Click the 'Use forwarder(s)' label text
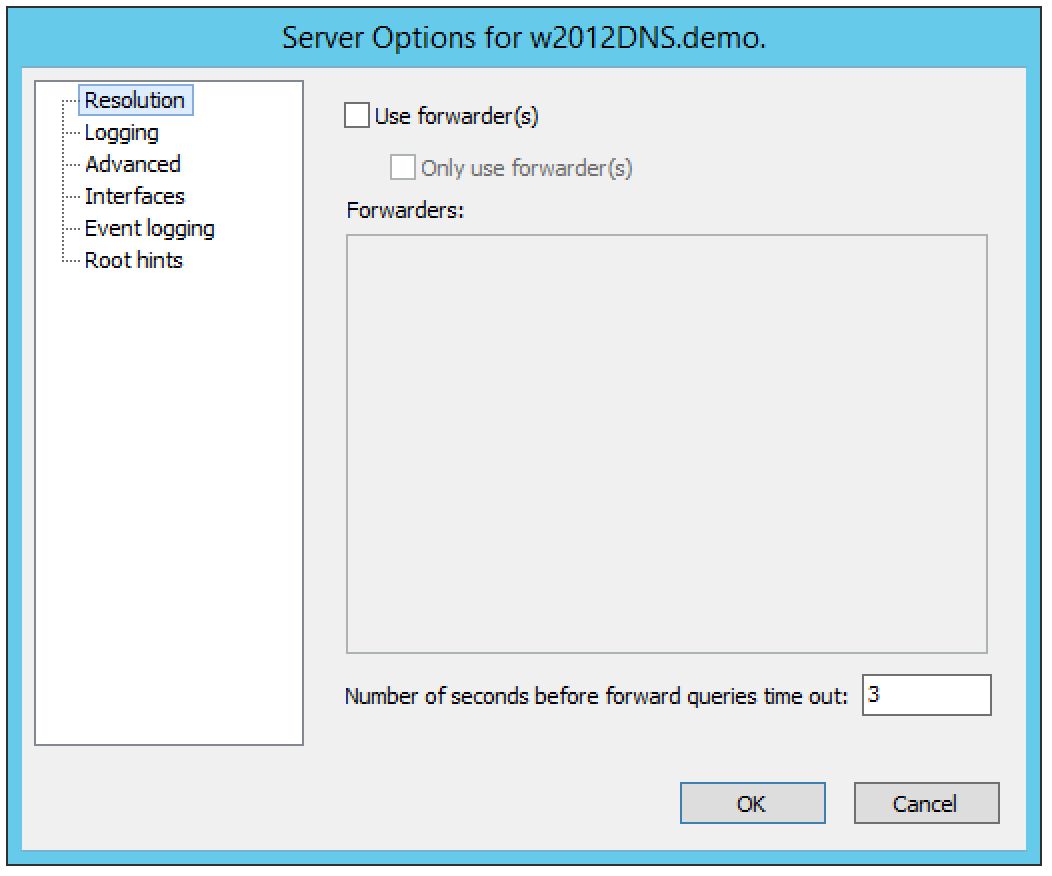The width and height of the screenshot is (1052, 876). point(456,116)
